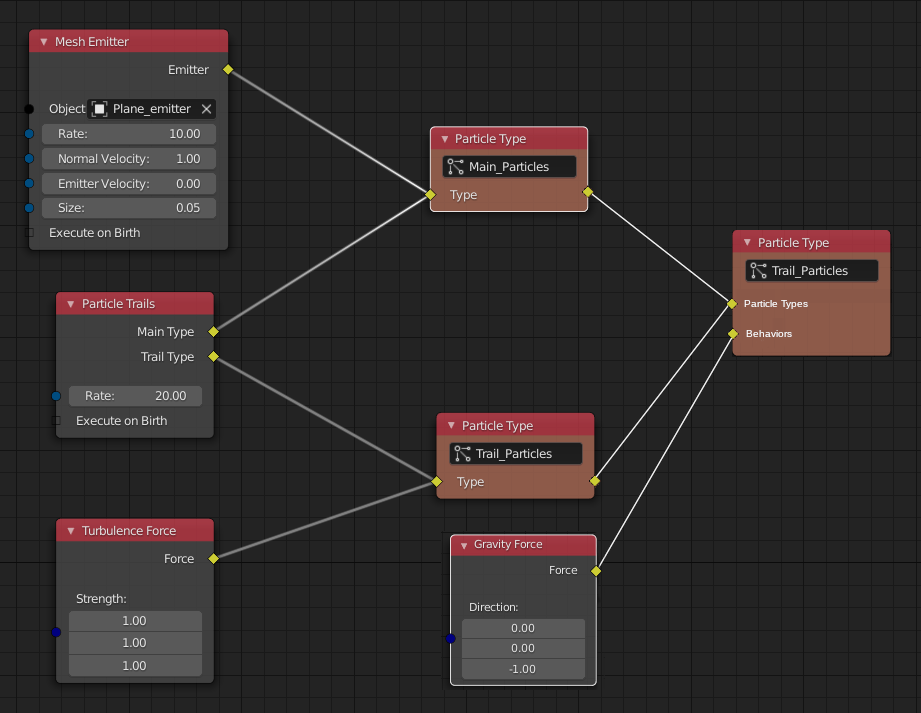Screen dimensions: 921x713
Task: Click the Emitter Velocity input socket
Action: (29, 183)
